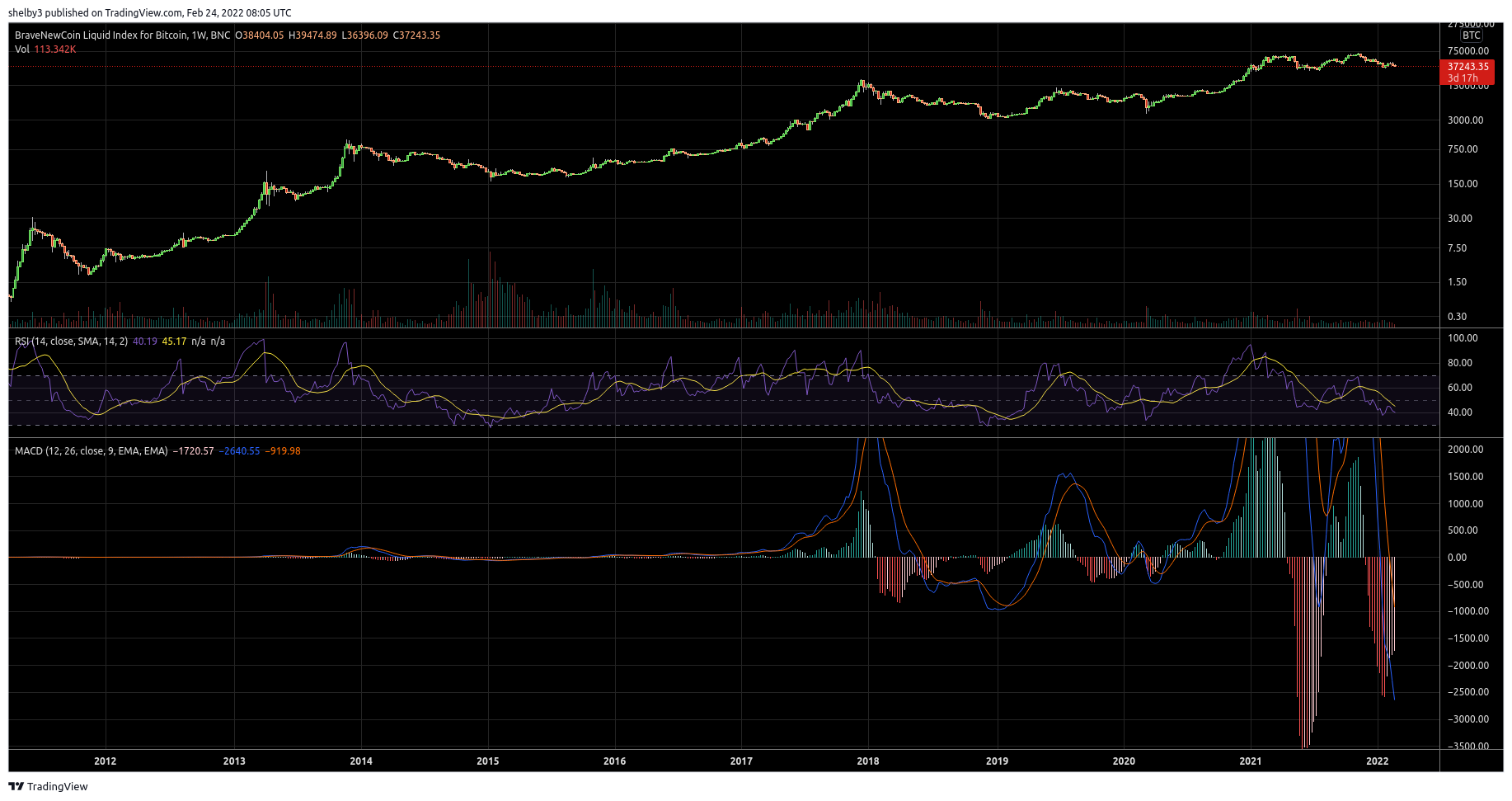Click the low value L36396.09
Image resolution: width=1512 pixels, height=801 pixels.
(x=364, y=35)
